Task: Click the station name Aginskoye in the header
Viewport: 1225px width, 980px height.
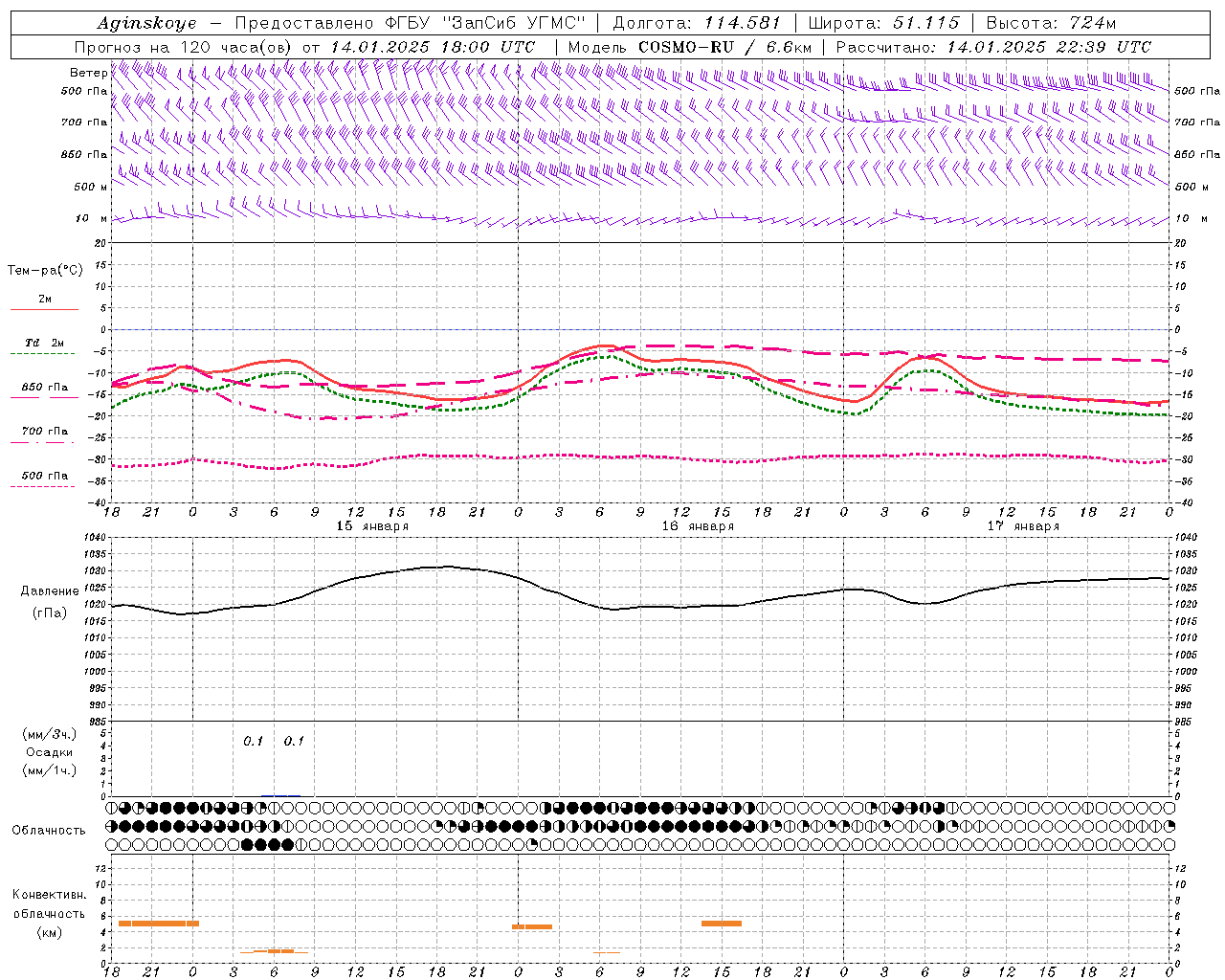Action: click(146, 23)
